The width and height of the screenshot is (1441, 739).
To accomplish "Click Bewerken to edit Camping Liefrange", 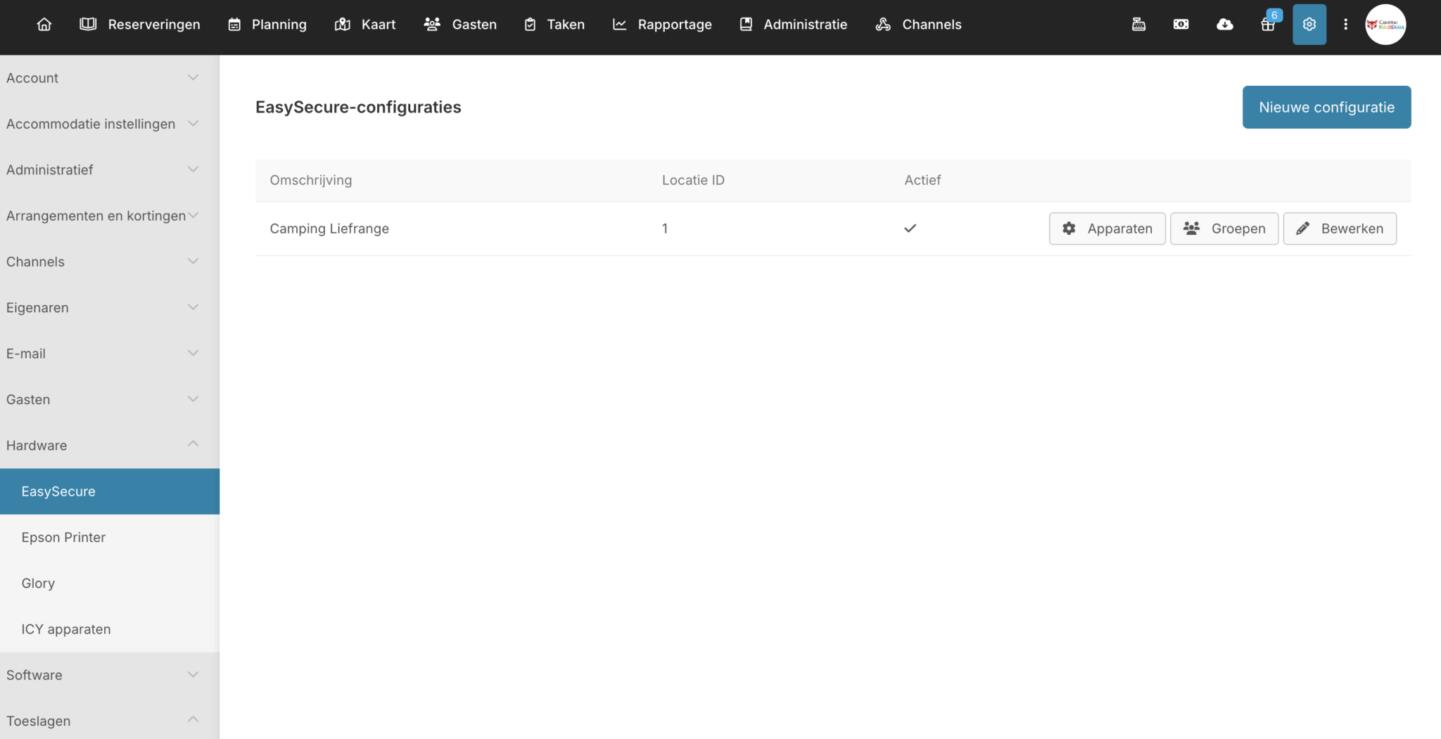I will (1339, 228).
